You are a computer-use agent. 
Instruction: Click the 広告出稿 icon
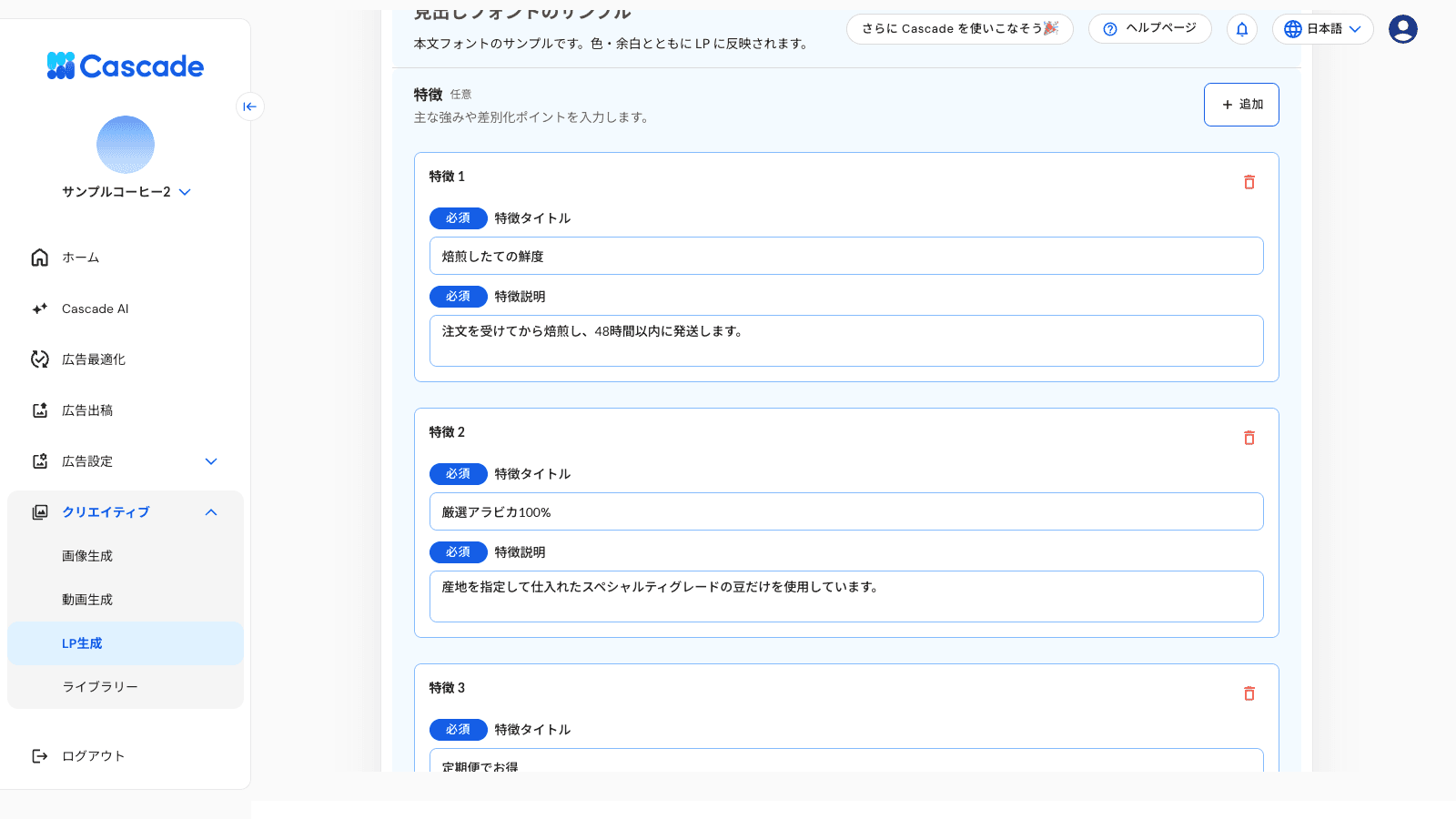coord(40,410)
